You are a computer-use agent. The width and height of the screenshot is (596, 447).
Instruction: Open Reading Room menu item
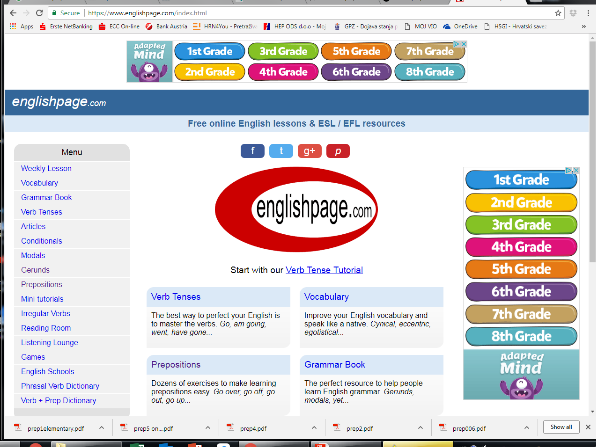tap(46, 328)
